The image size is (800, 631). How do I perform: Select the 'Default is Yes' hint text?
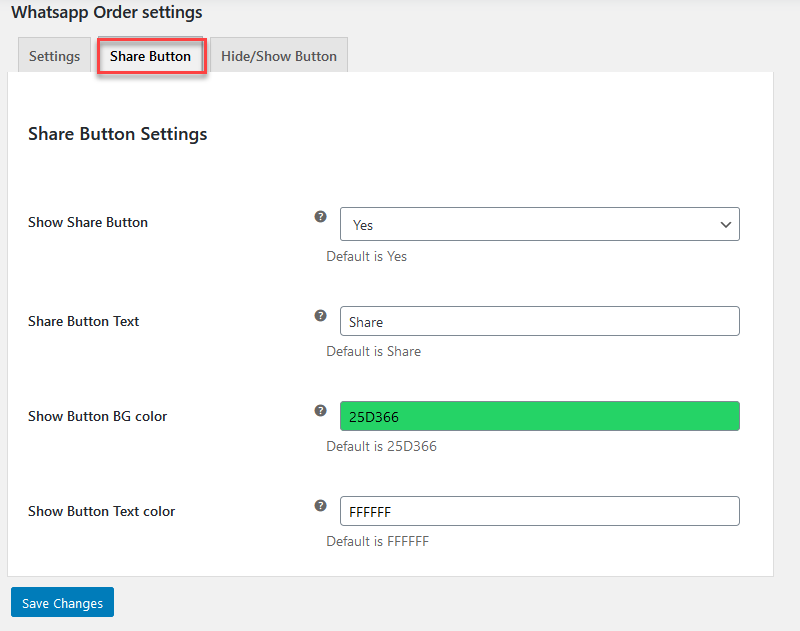coord(366,256)
